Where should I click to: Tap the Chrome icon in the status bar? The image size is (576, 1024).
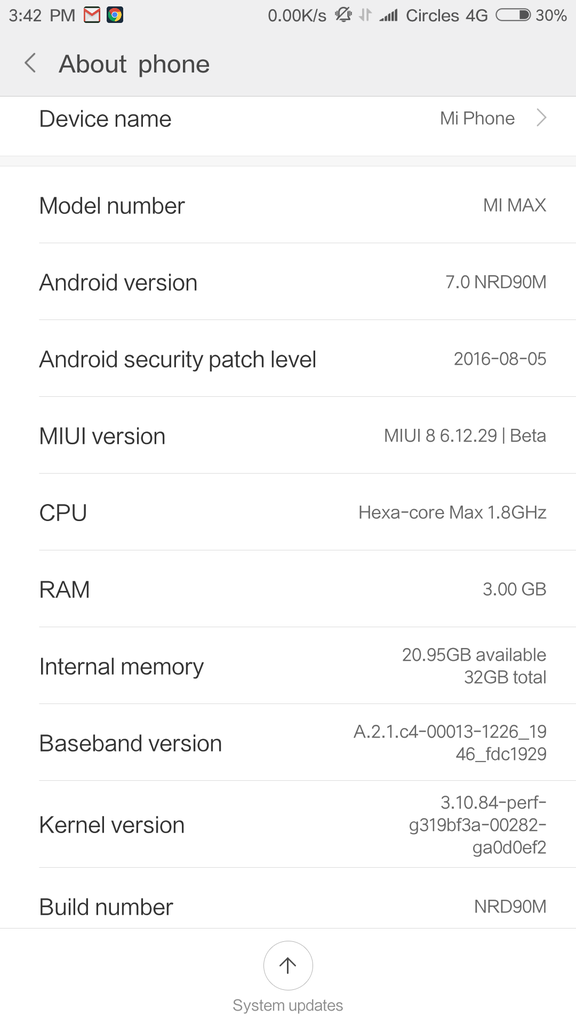117,15
